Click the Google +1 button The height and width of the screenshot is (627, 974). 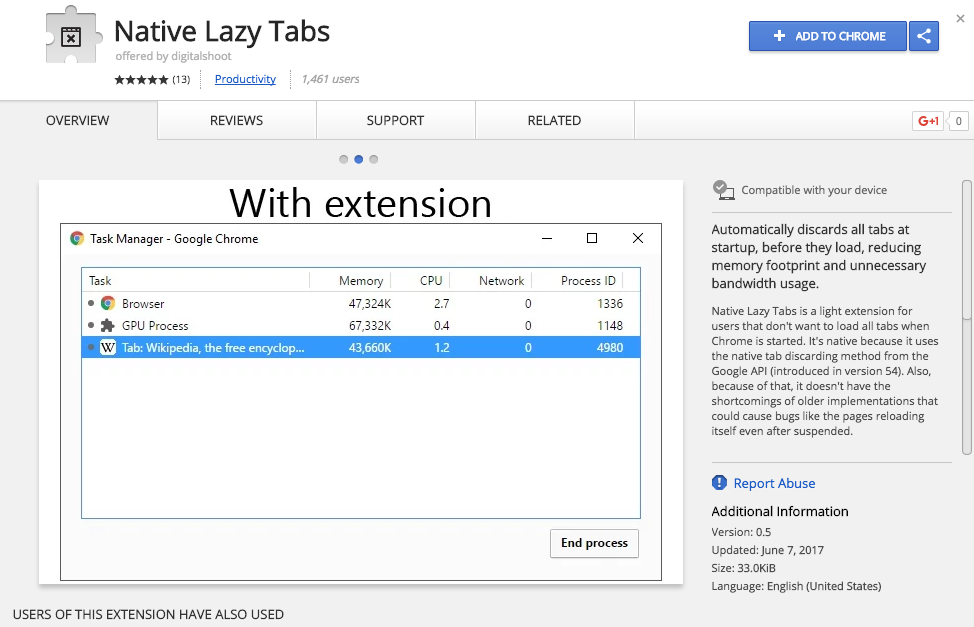coord(928,121)
